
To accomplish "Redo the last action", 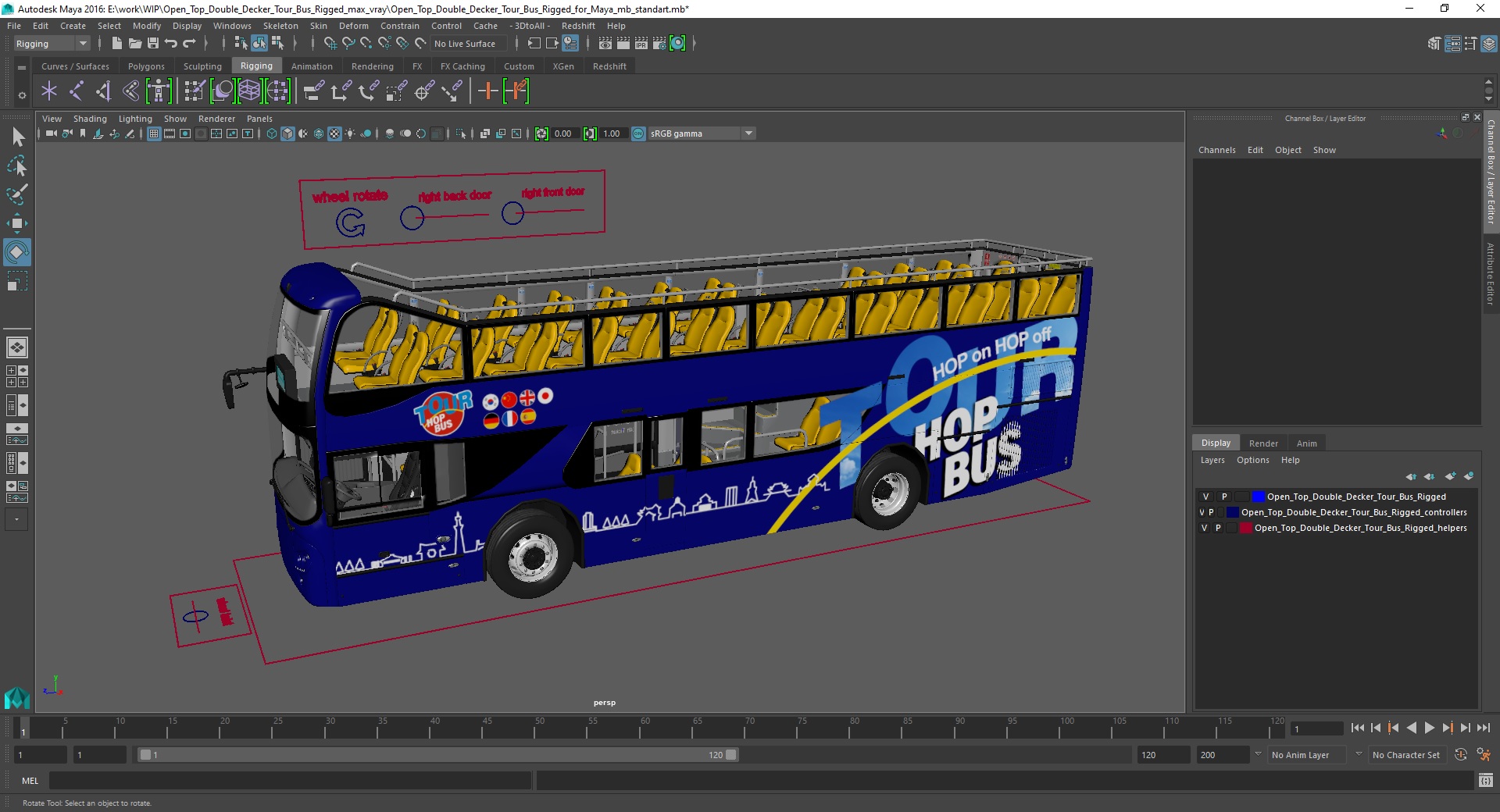I will pos(189,44).
